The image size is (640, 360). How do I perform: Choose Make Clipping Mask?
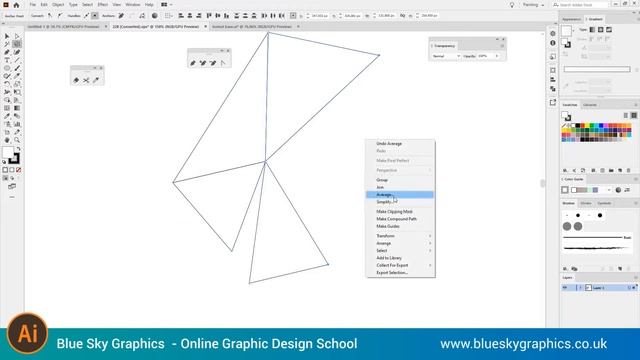tap(400, 212)
